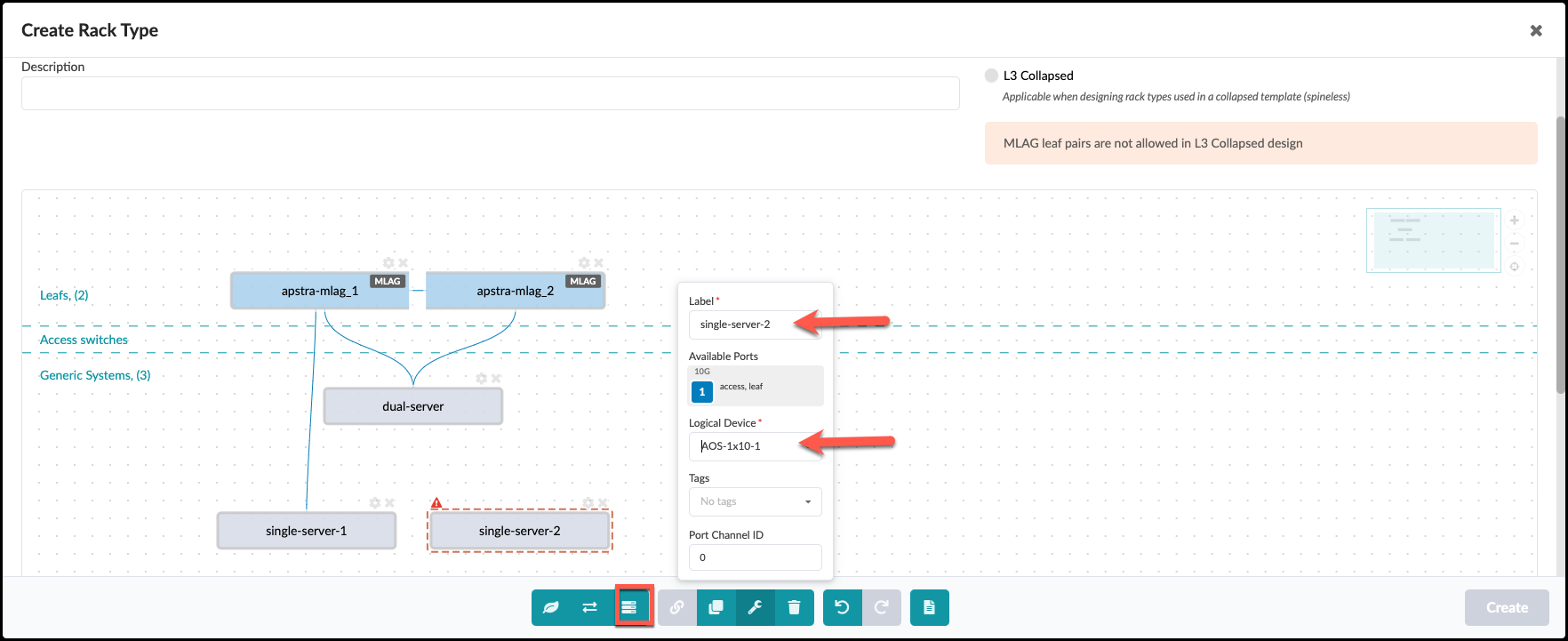The width and height of the screenshot is (1568, 641).
Task: Click the Description text field
Action: 490,93
